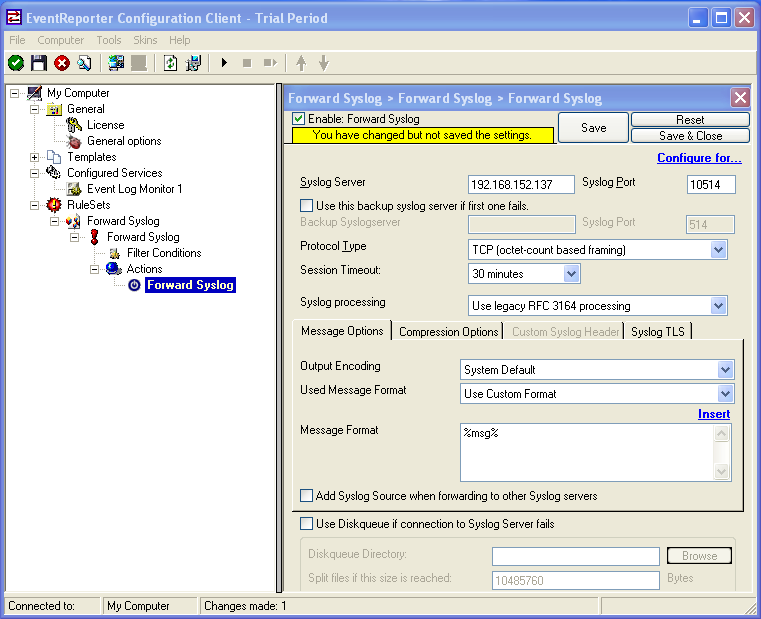Click the Configure for... link
The width and height of the screenshot is (761, 619).
pos(699,158)
